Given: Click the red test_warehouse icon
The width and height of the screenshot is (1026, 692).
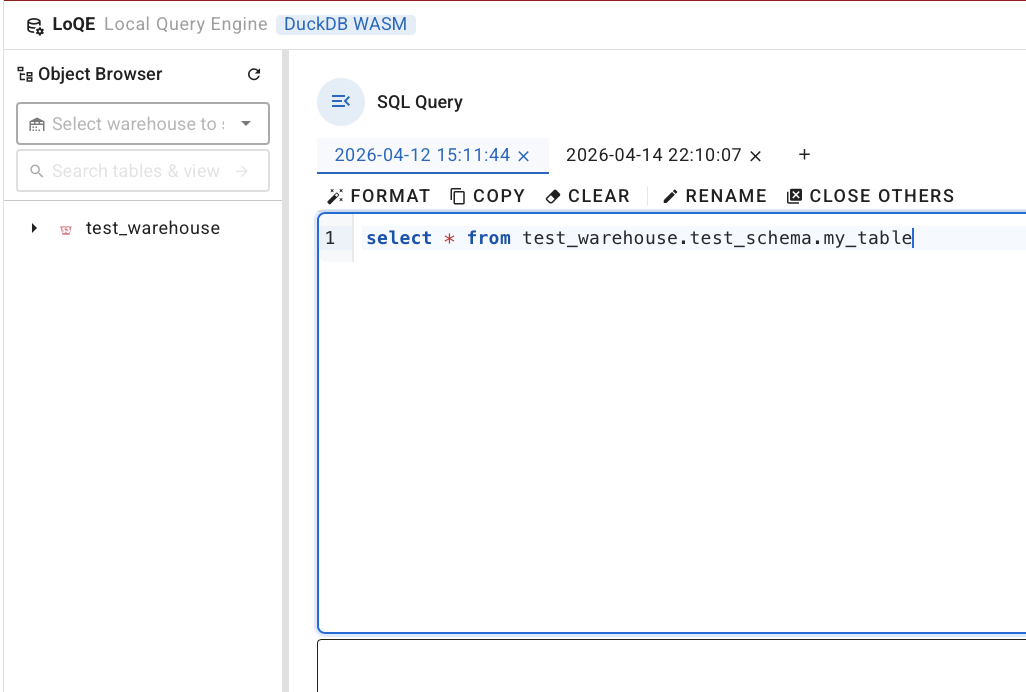Looking at the screenshot, I should pyautogui.click(x=66, y=229).
